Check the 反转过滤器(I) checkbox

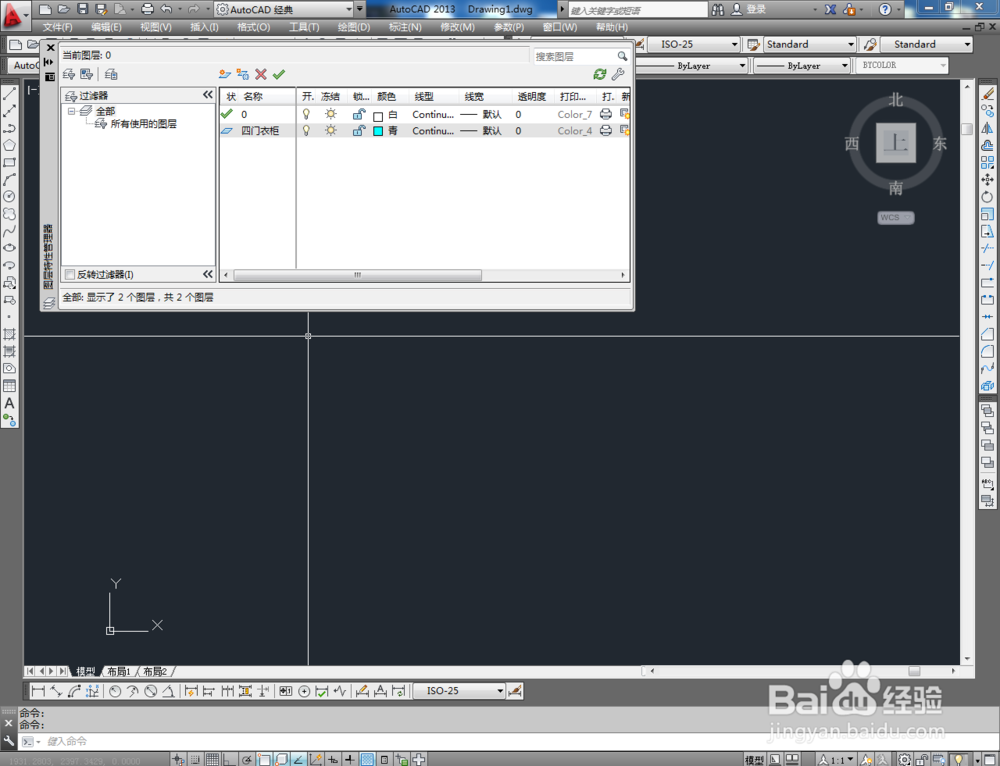click(x=70, y=274)
